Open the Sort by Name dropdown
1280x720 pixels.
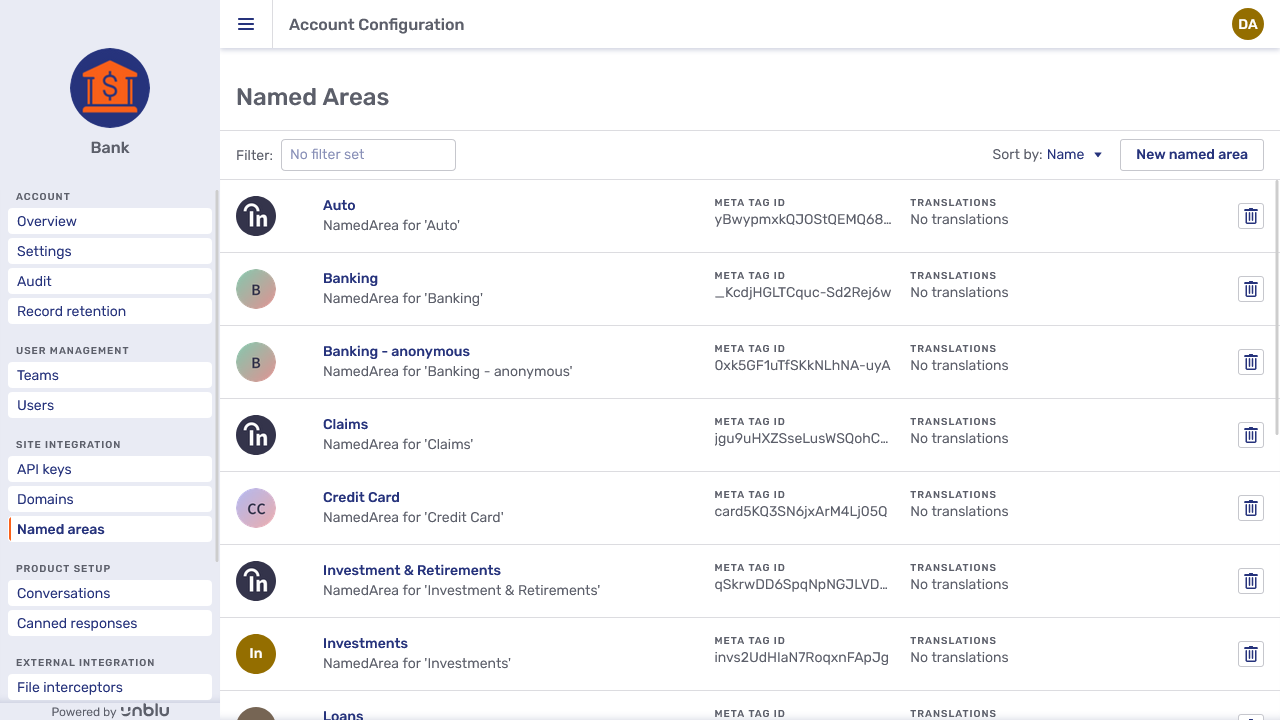point(1065,155)
